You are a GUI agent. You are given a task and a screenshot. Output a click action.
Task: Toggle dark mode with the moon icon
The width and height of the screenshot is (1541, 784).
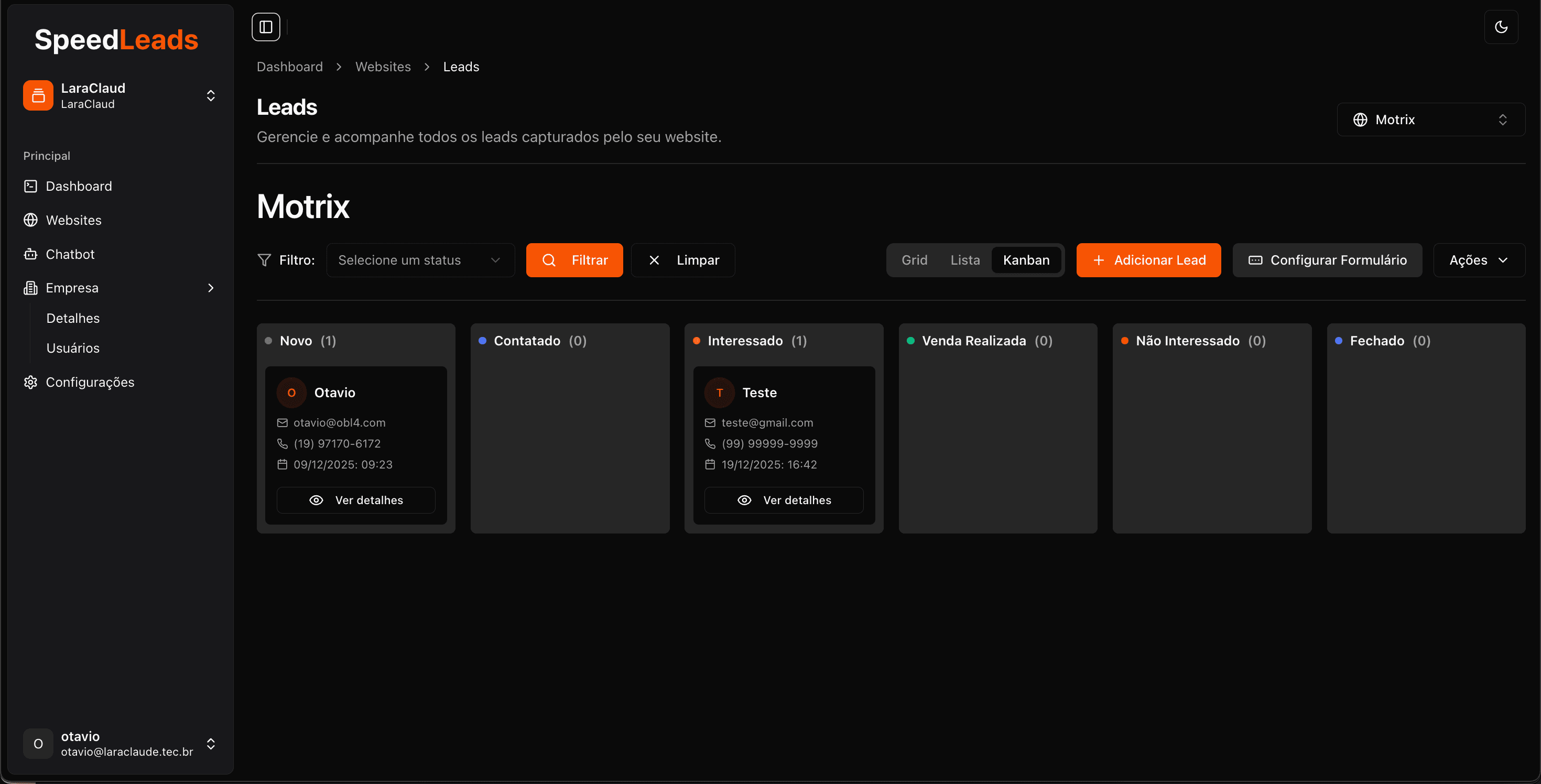[x=1502, y=26]
